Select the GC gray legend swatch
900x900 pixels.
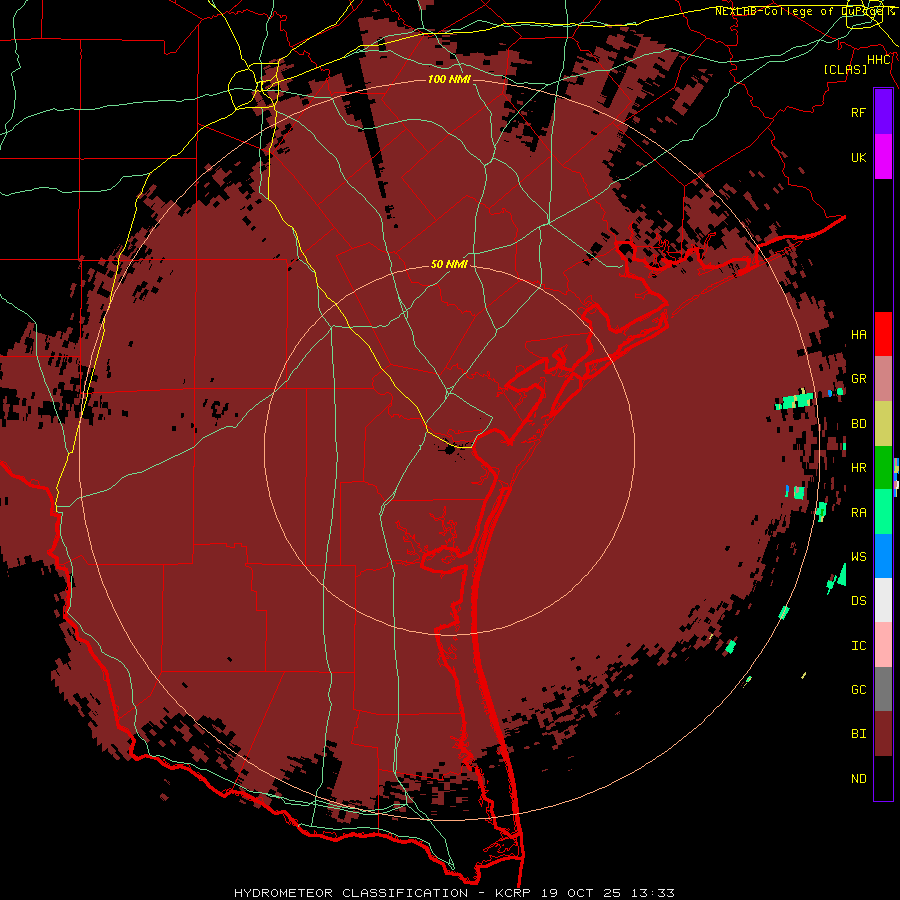click(x=883, y=689)
